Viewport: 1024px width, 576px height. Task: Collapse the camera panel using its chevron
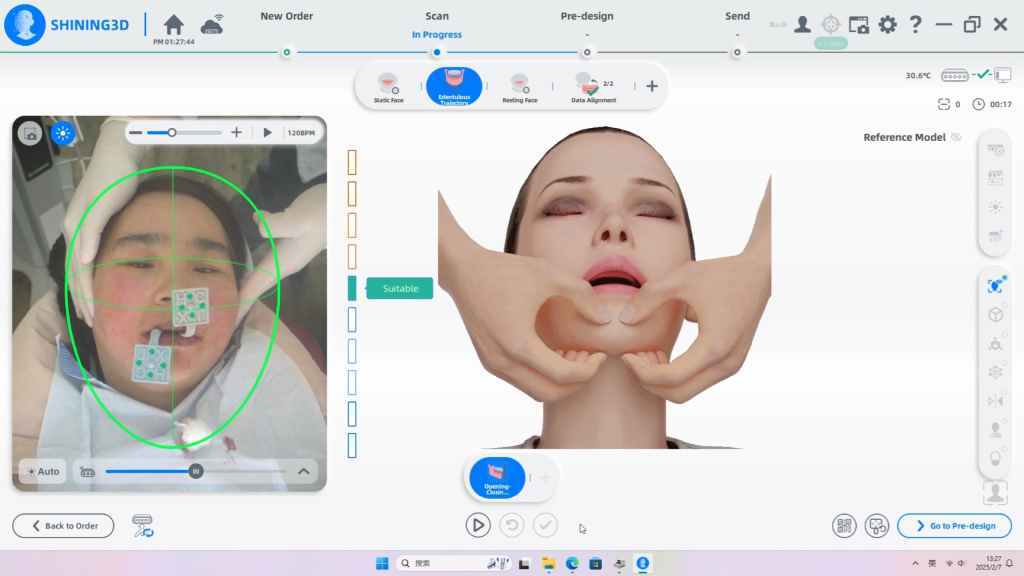(x=303, y=470)
